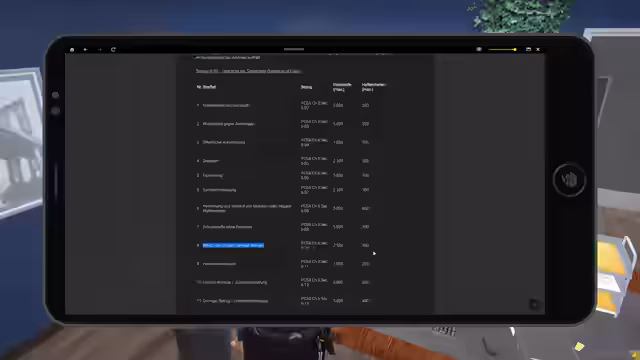This screenshot has height=360, width=640.
Task: Click the eye icon beside the yellow slider
Action: tap(479, 49)
